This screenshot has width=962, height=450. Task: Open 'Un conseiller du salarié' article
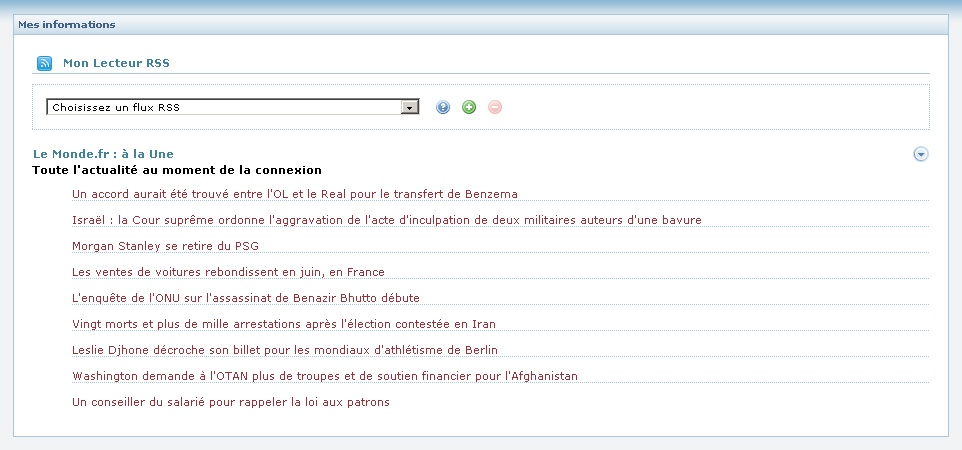click(x=231, y=402)
